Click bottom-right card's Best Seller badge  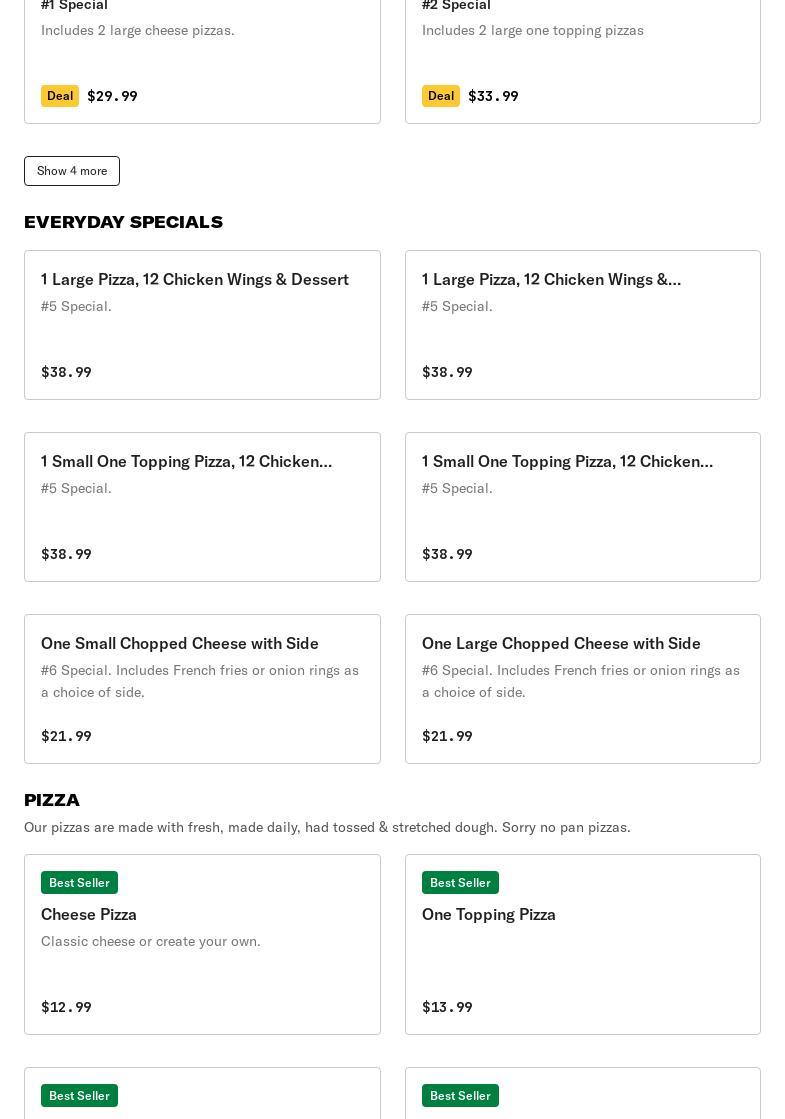coord(460,1095)
